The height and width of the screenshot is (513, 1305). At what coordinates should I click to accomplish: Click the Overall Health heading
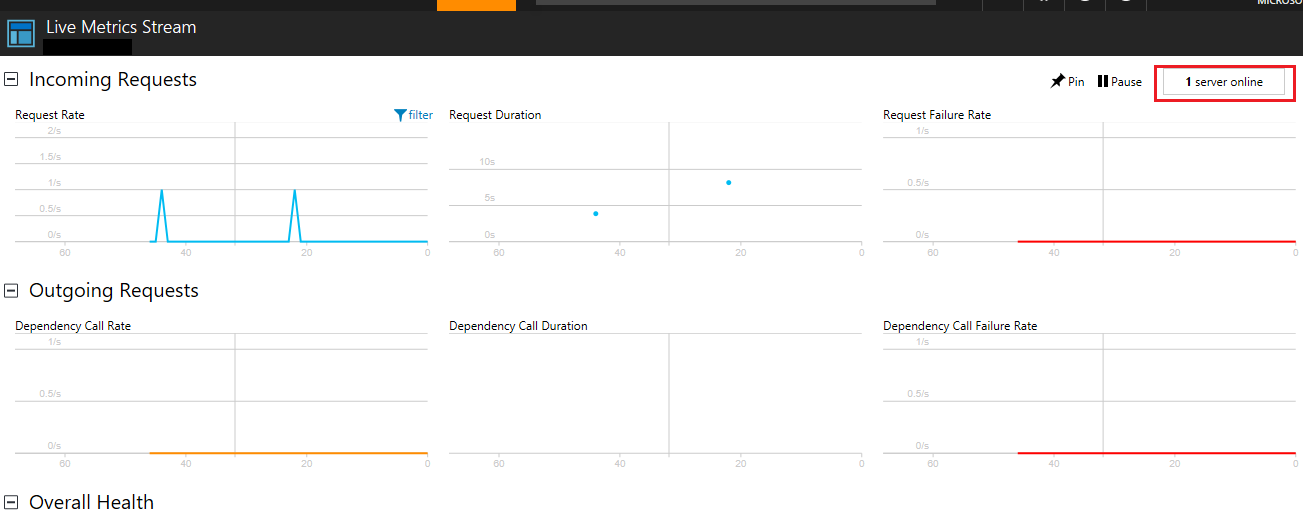click(91, 501)
